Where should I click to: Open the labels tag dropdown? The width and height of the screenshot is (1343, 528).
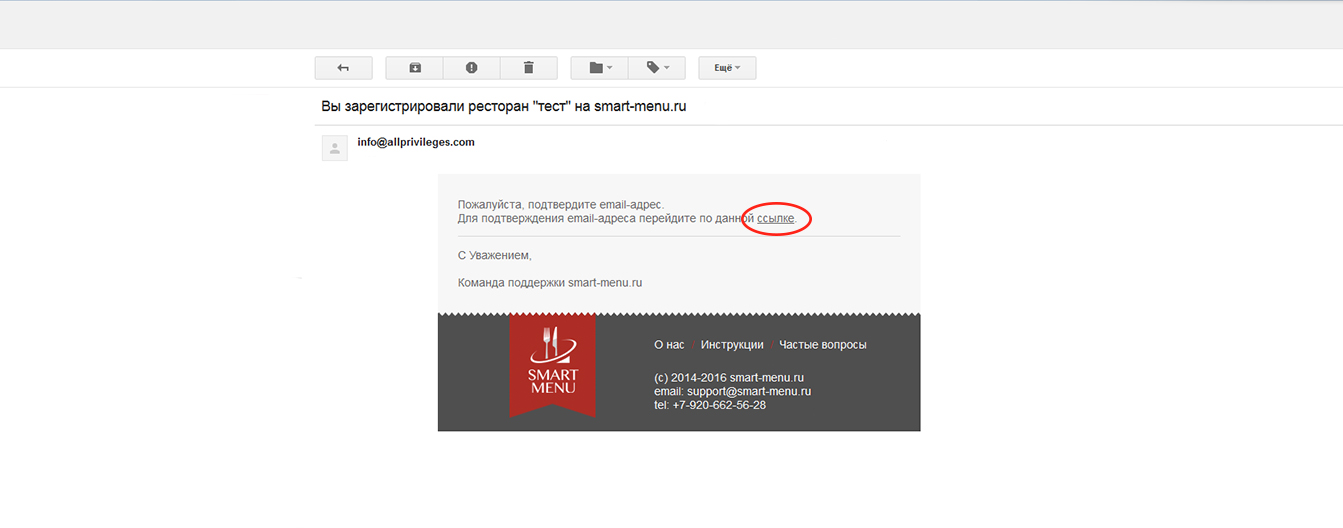pos(656,68)
